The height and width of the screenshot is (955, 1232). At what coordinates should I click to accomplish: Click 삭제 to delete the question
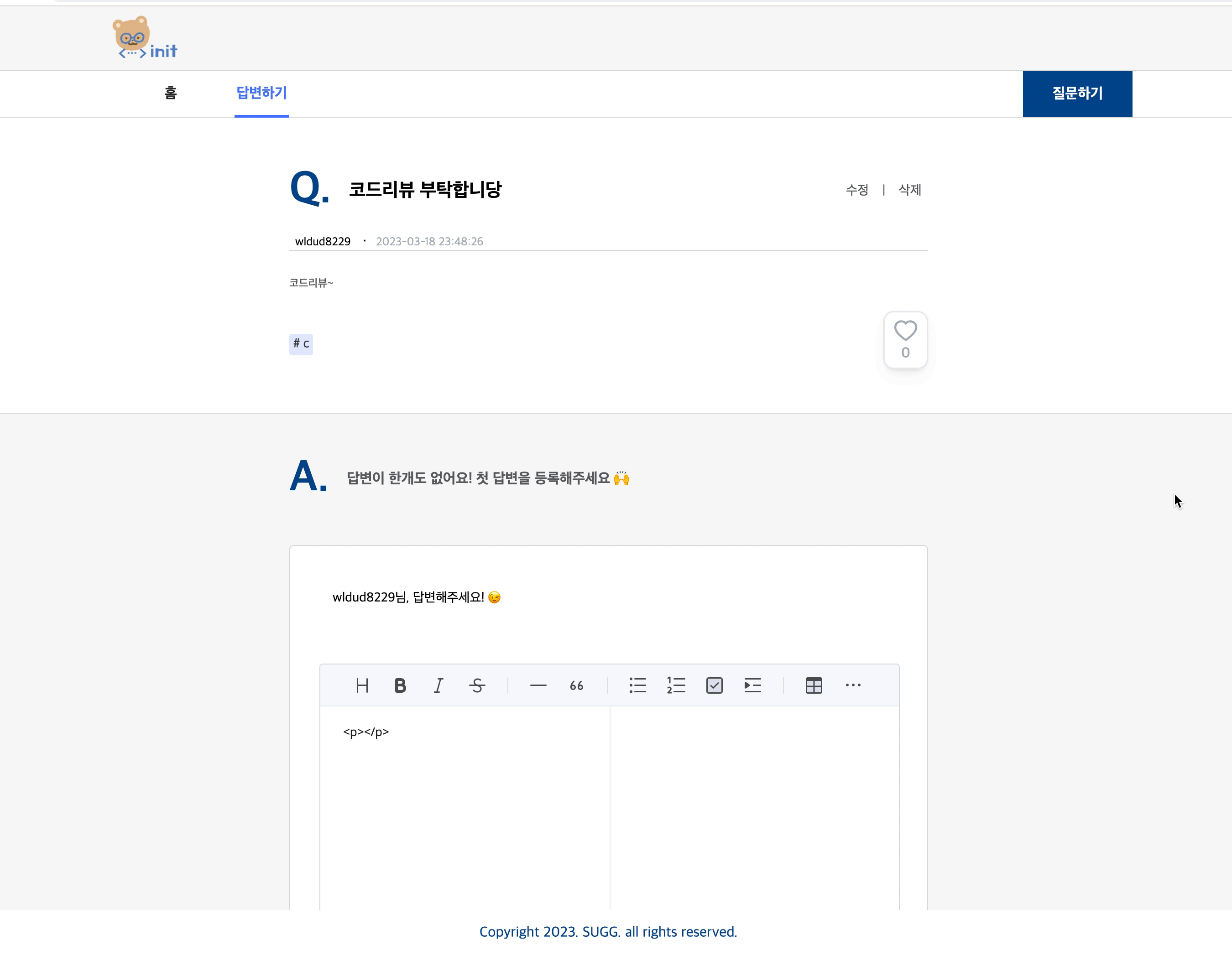(910, 190)
